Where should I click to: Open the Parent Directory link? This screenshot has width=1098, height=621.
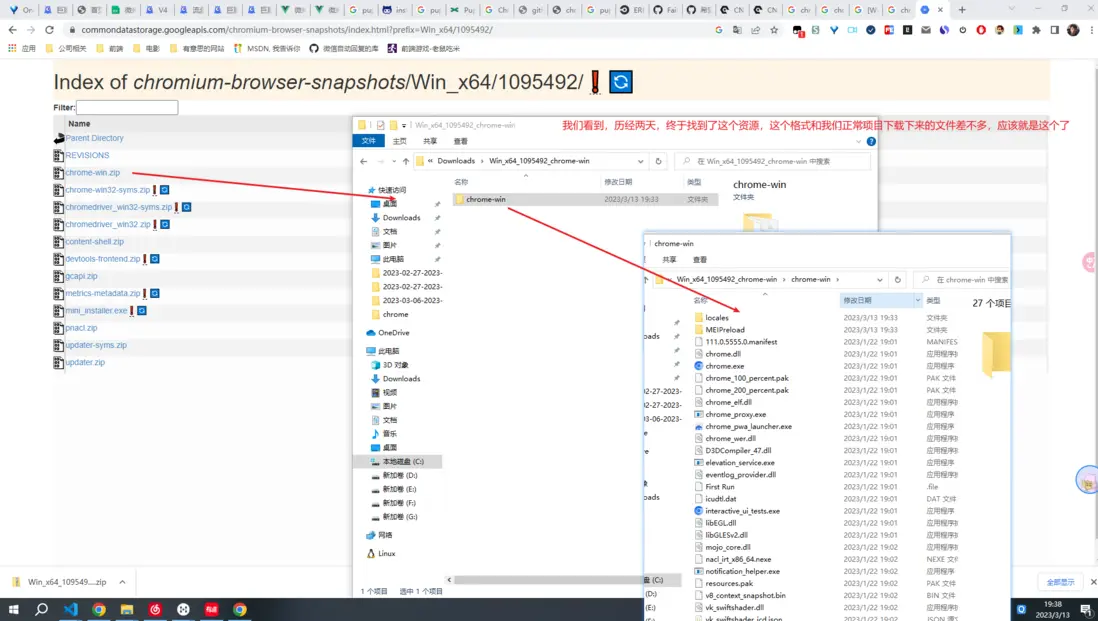(94, 139)
